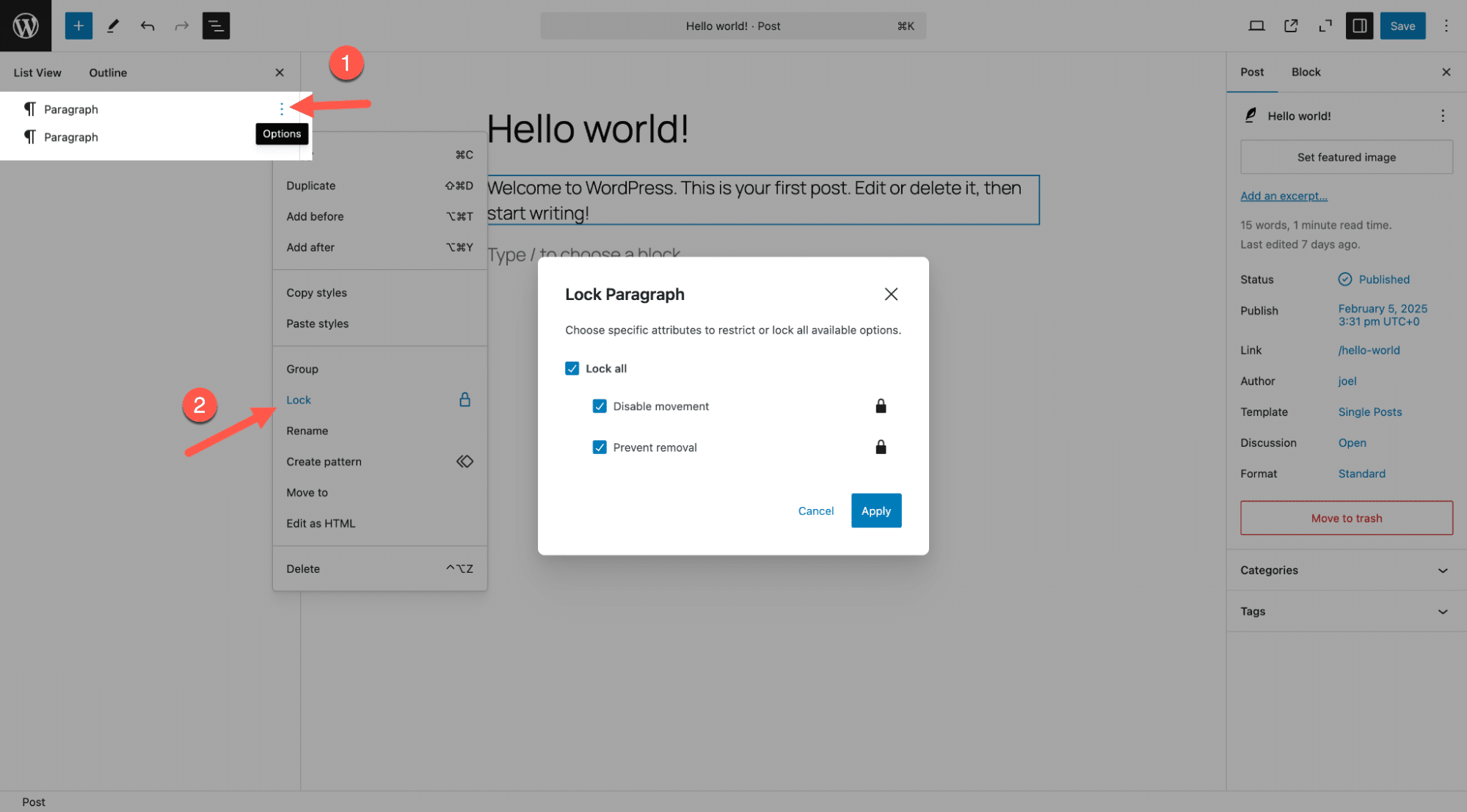Switch to the Block tab
1467x812 pixels.
coord(1306,72)
